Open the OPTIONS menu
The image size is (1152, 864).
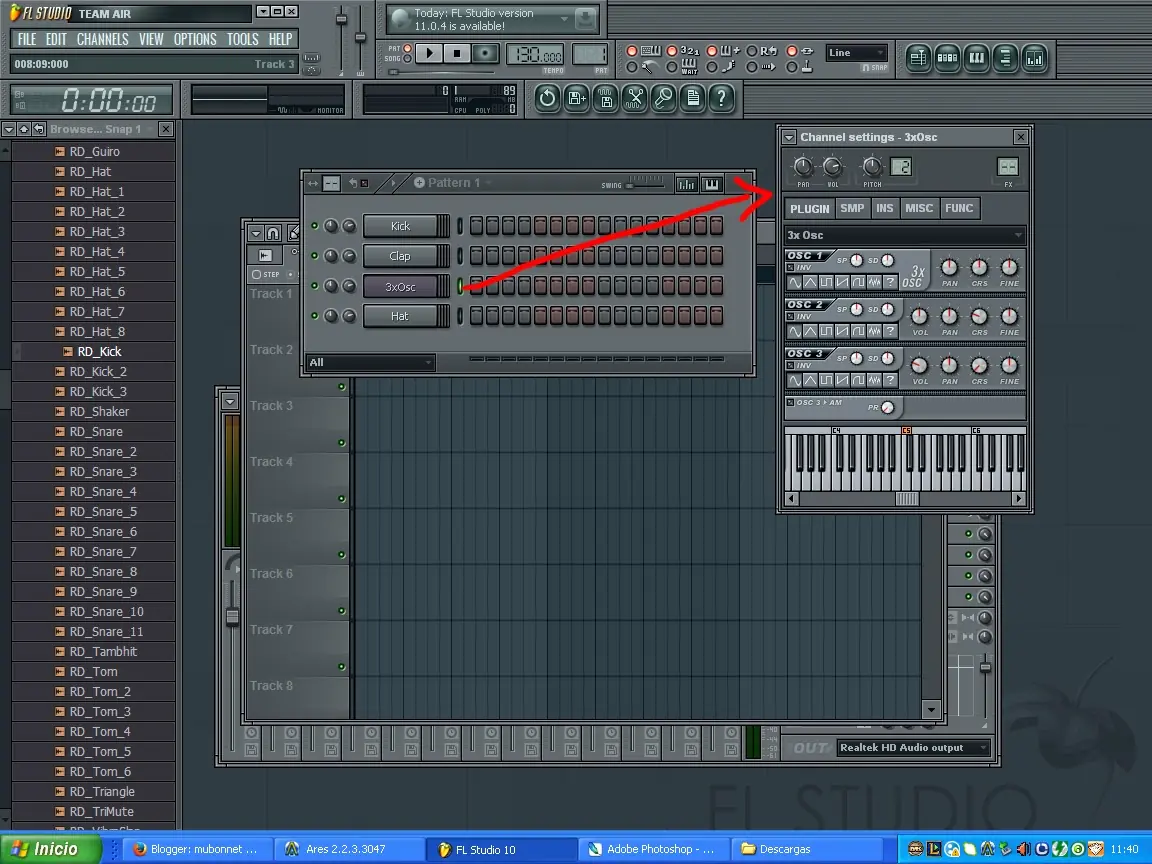click(x=195, y=40)
